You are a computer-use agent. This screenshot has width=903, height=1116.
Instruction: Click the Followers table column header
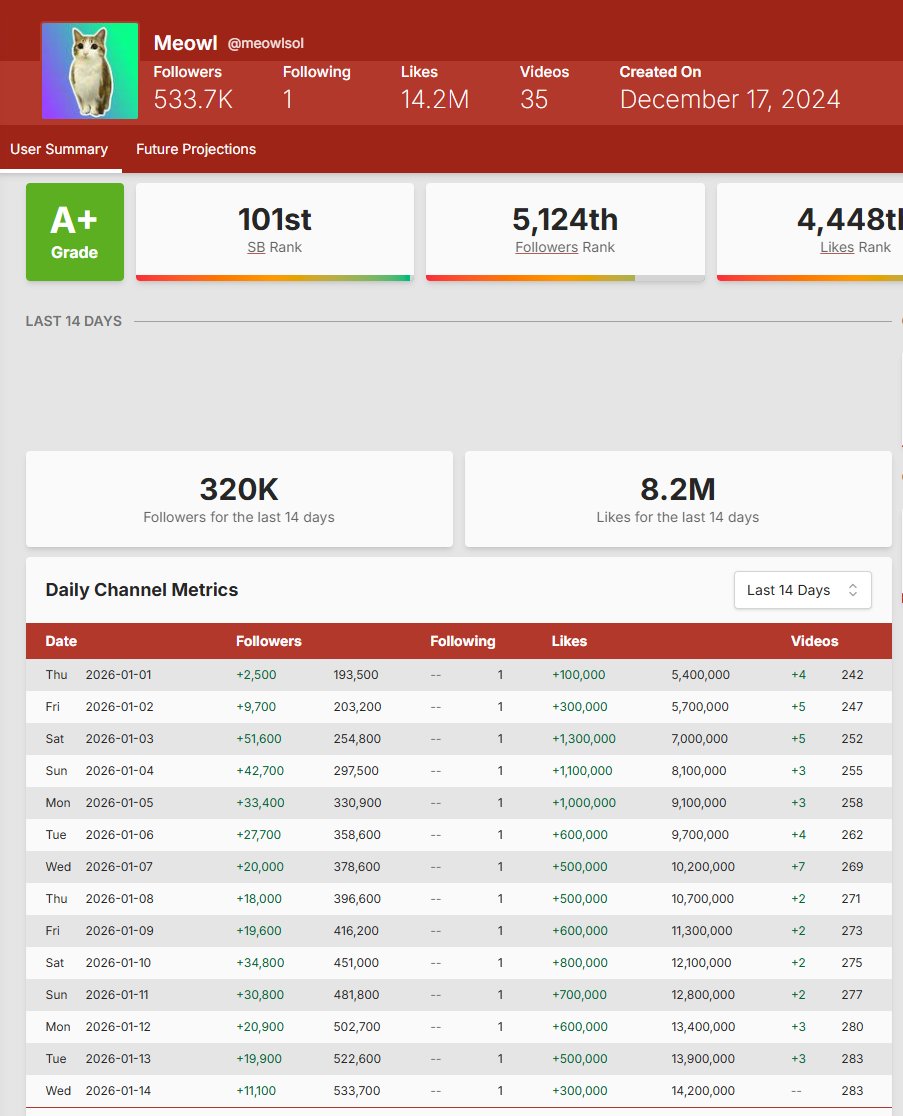coord(268,641)
